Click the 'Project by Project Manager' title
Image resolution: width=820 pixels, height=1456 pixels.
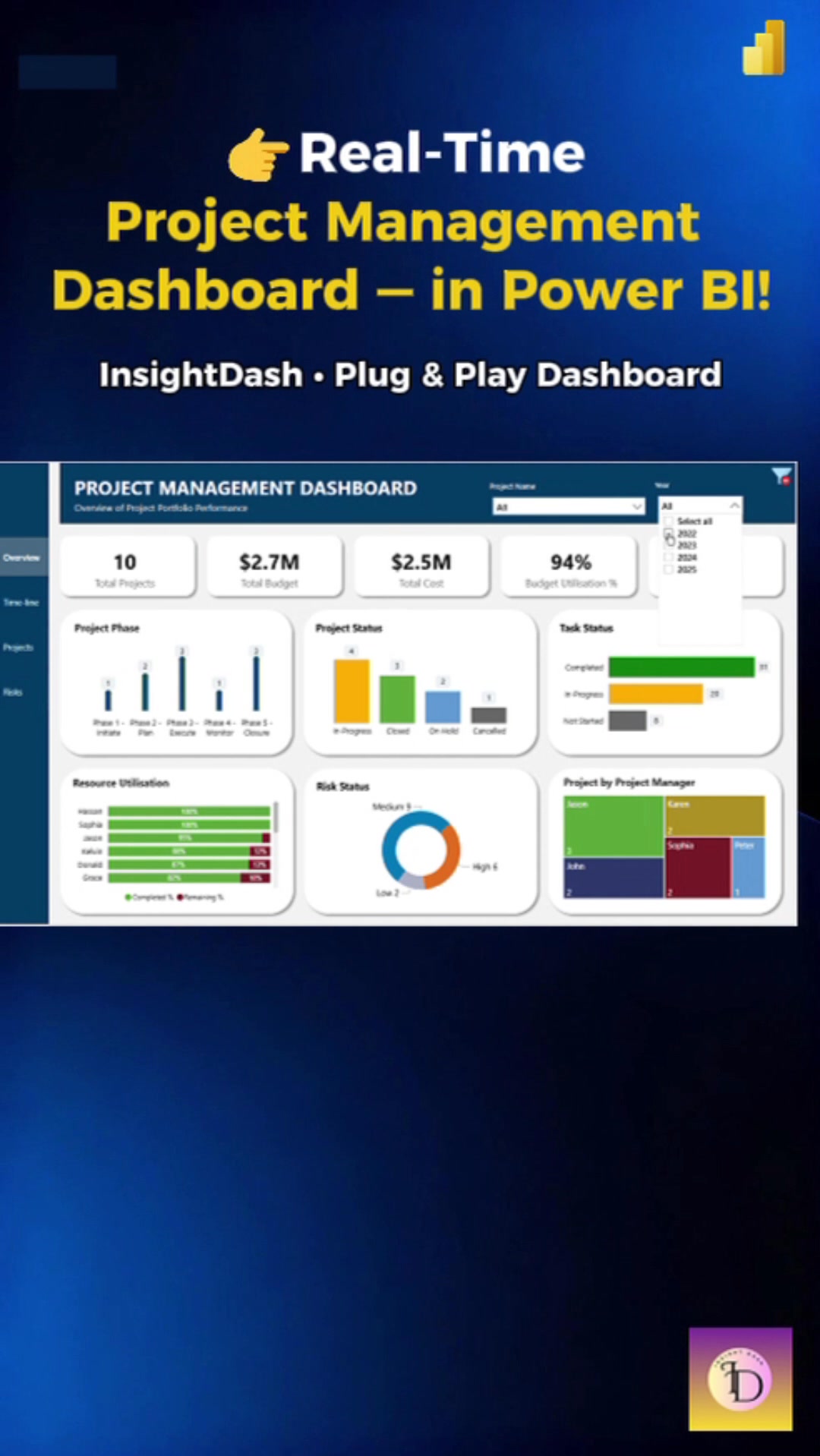point(629,782)
